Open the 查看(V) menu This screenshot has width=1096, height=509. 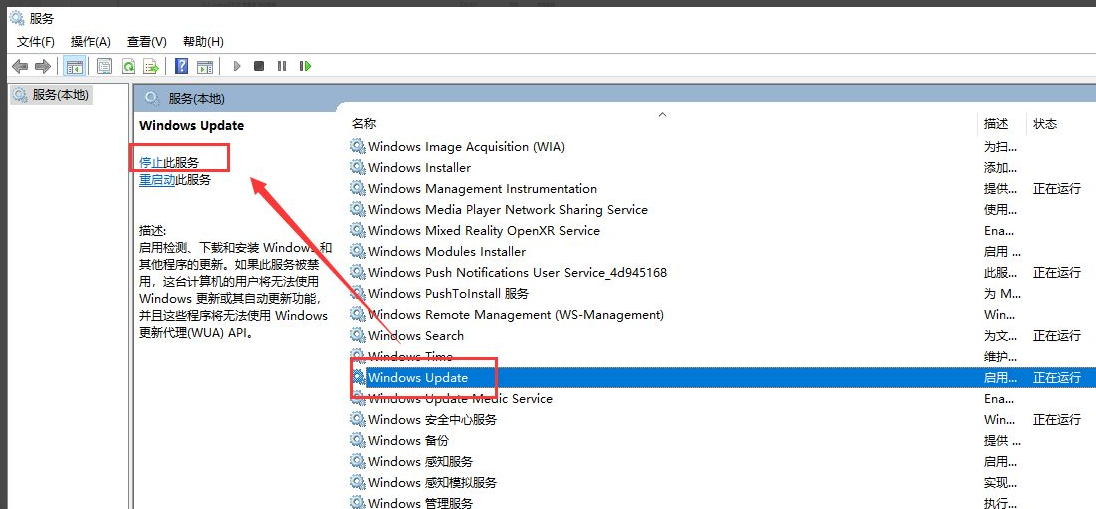click(x=146, y=41)
